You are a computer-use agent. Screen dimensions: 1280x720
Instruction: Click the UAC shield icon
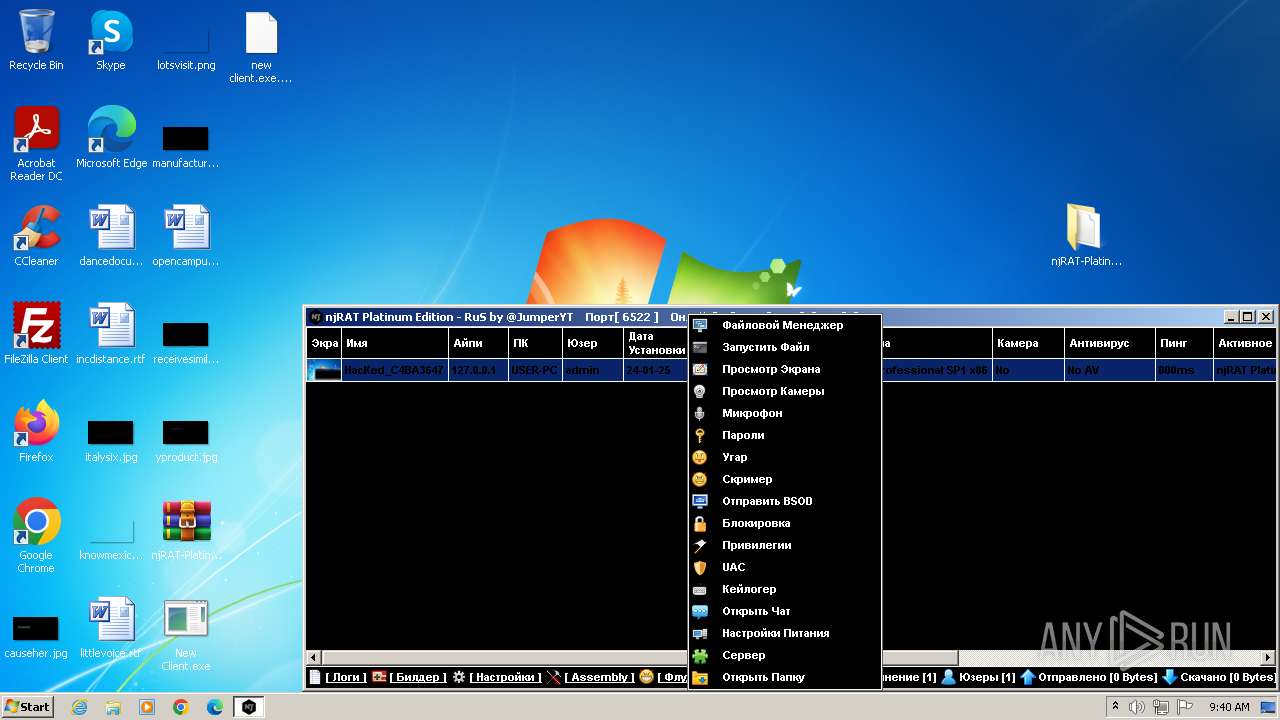[700, 567]
